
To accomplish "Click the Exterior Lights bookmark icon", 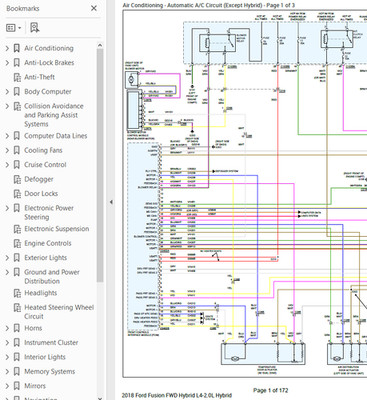I will pos(17,258).
